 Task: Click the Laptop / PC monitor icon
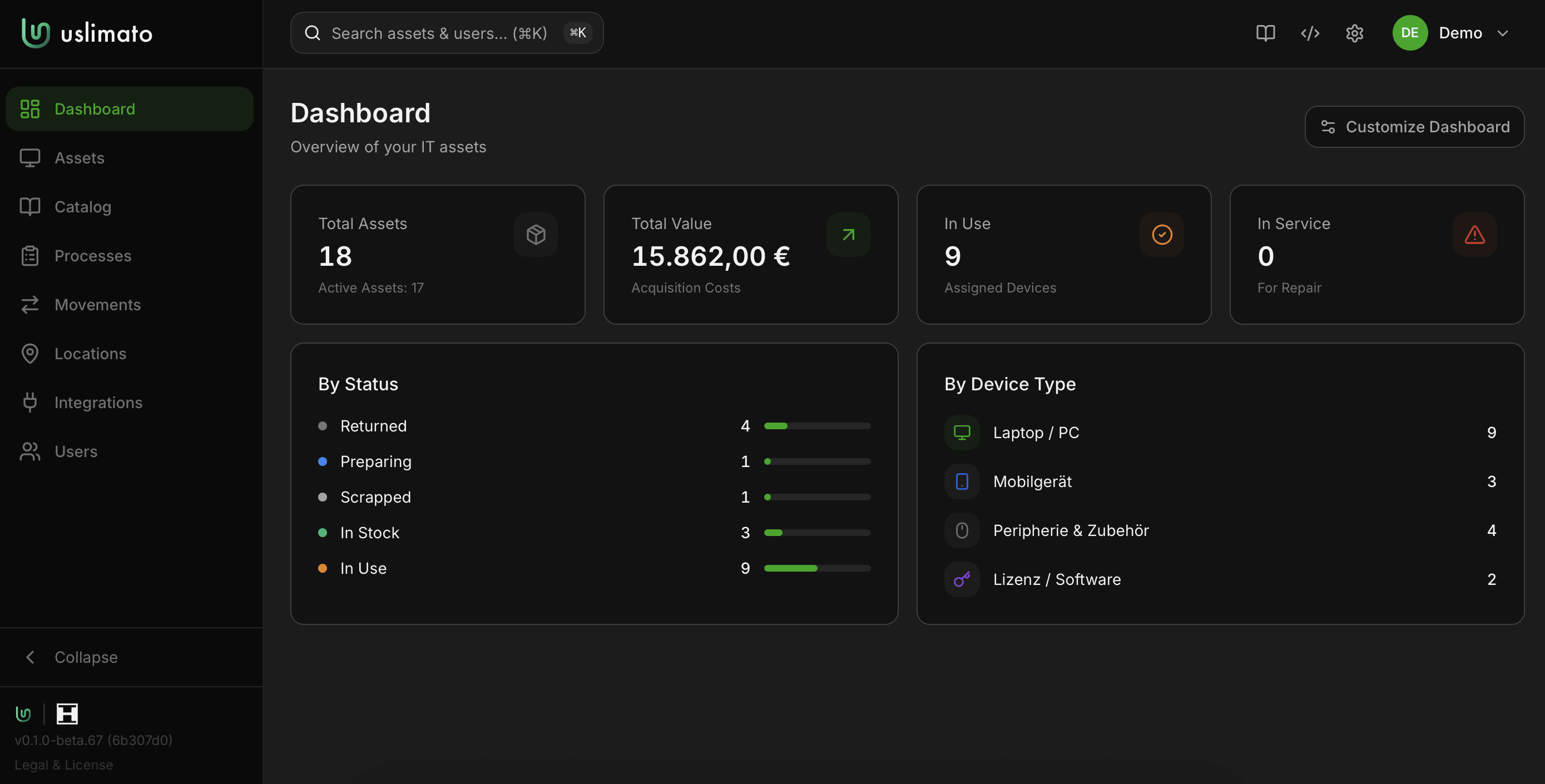coord(962,433)
